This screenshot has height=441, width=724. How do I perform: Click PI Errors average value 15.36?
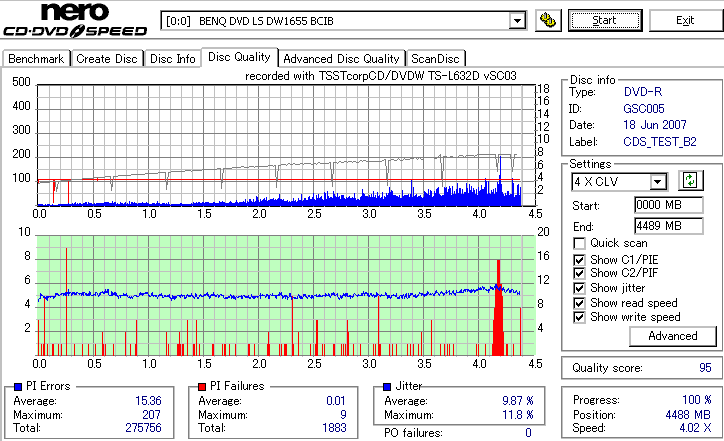[148, 401]
